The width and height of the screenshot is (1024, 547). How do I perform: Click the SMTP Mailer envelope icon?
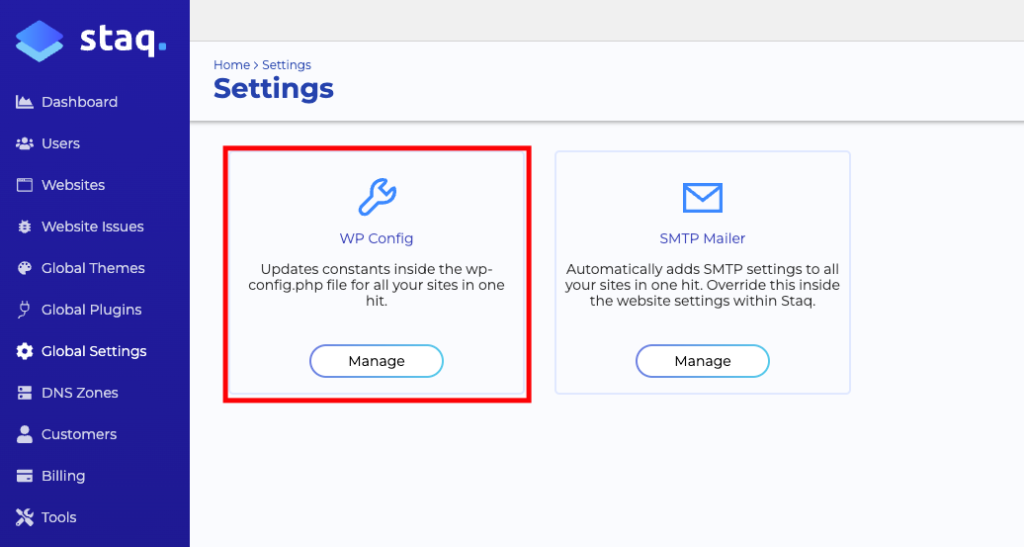point(702,197)
